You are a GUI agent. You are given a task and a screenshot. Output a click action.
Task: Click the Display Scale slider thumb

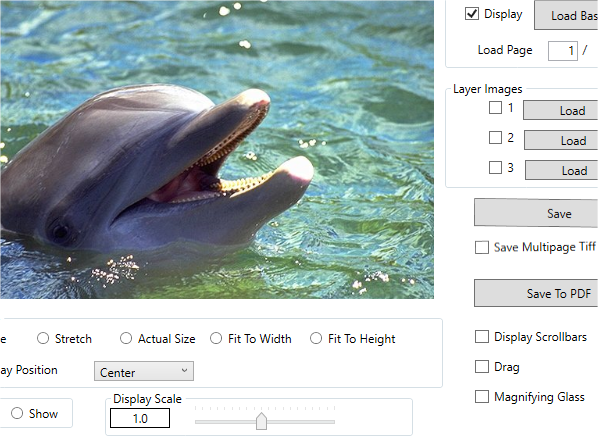coord(261,421)
